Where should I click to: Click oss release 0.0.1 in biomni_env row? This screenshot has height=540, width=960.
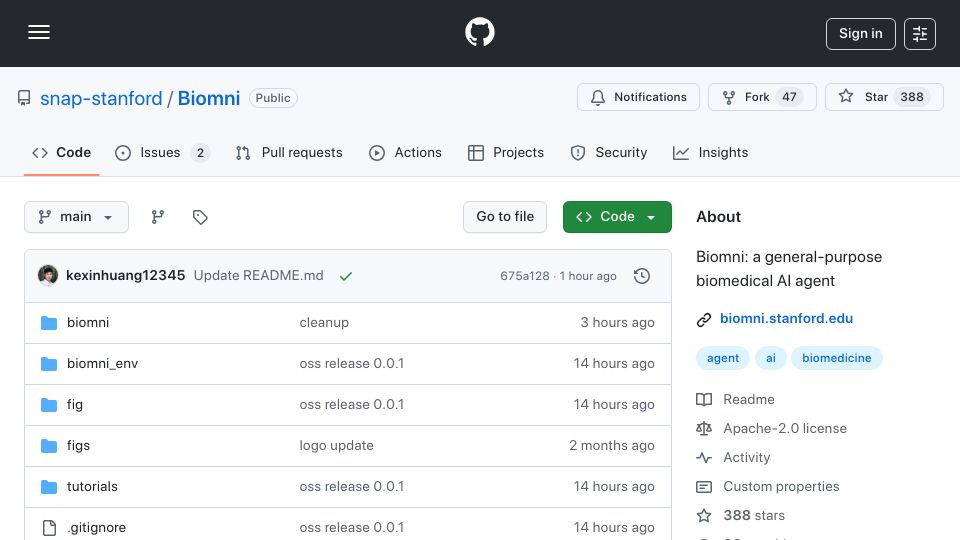[x=351, y=364]
